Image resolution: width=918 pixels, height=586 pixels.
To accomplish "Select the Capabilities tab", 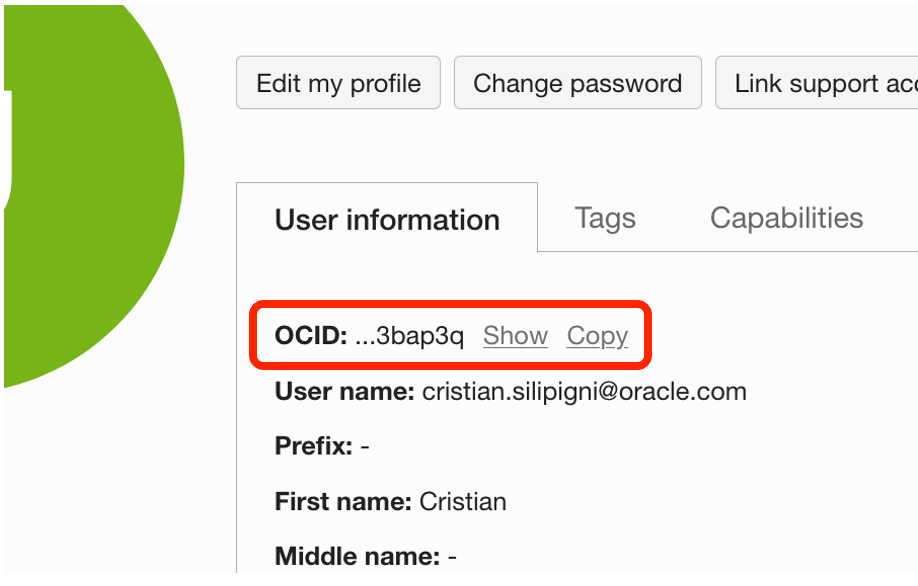I will [x=786, y=218].
